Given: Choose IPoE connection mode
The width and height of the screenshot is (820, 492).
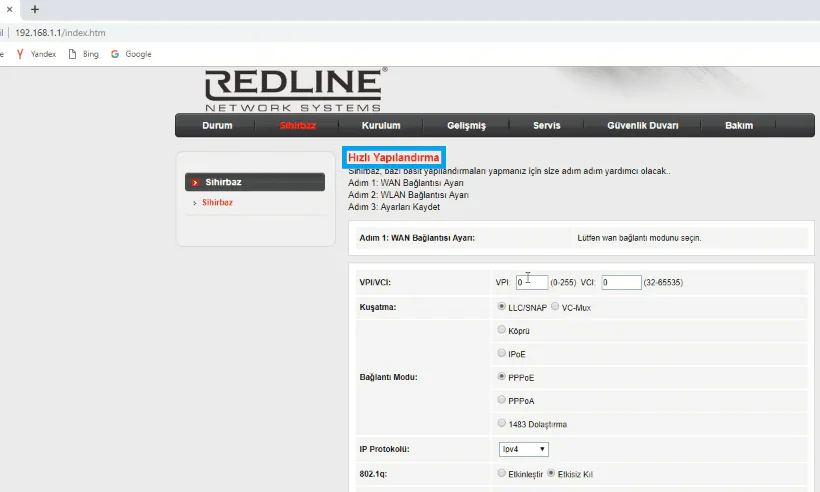Looking at the screenshot, I should (x=502, y=353).
